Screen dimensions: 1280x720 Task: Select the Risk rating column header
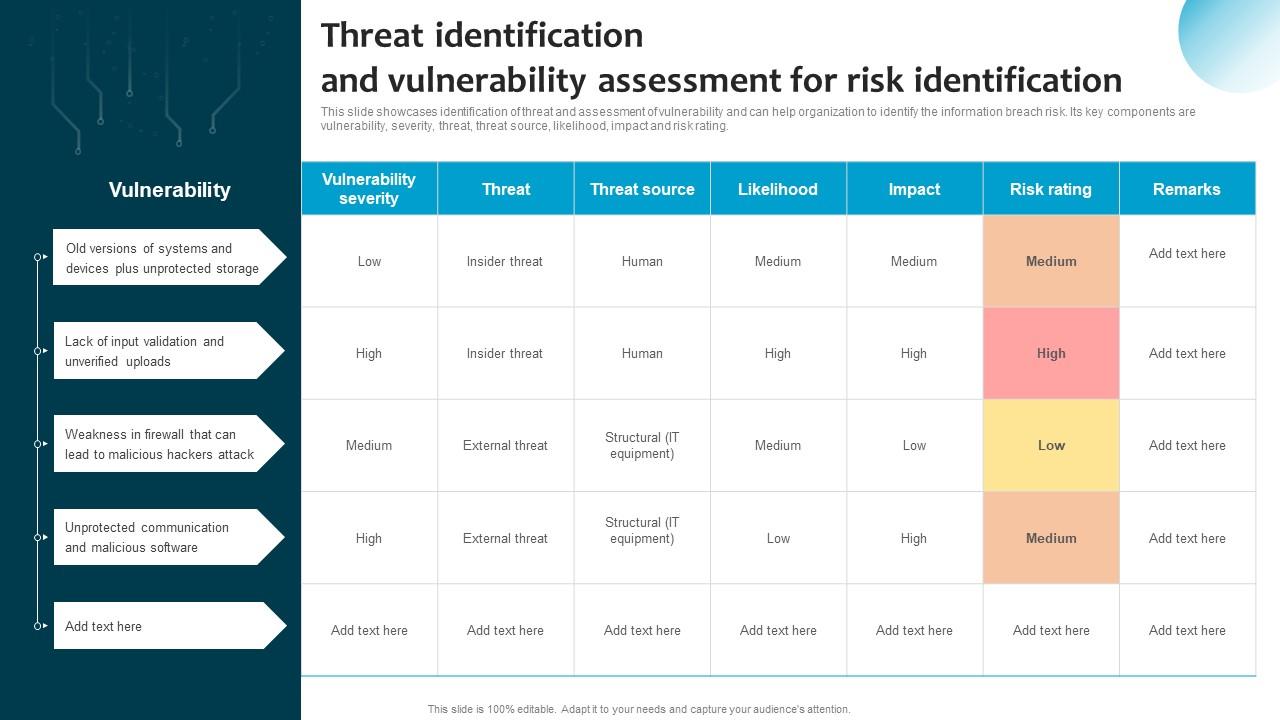pyautogui.click(x=1050, y=188)
